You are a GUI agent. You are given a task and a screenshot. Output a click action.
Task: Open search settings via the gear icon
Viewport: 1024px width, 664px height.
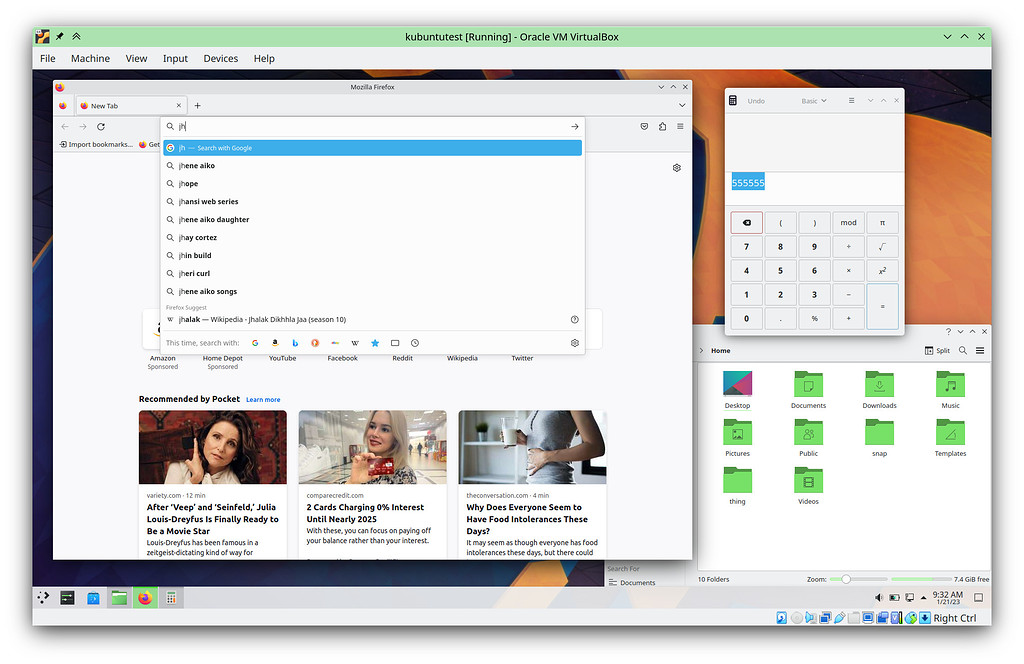click(574, 342)
